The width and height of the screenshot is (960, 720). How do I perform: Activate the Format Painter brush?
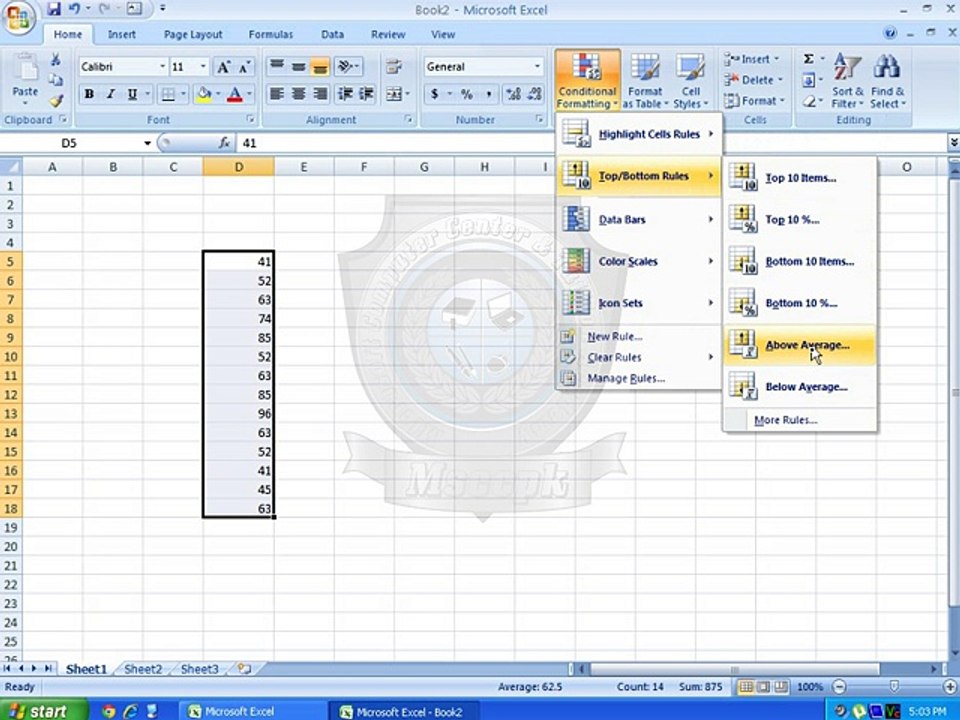56,100
